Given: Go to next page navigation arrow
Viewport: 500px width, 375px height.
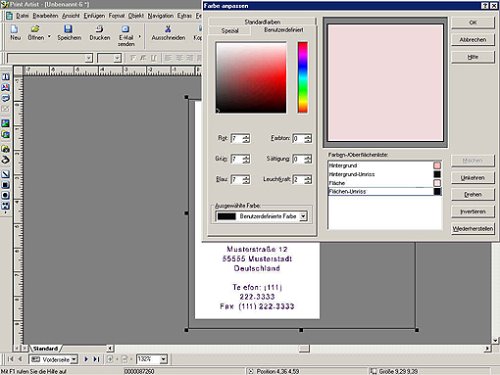Looking at the screenshot, I should tap(86, 359).
